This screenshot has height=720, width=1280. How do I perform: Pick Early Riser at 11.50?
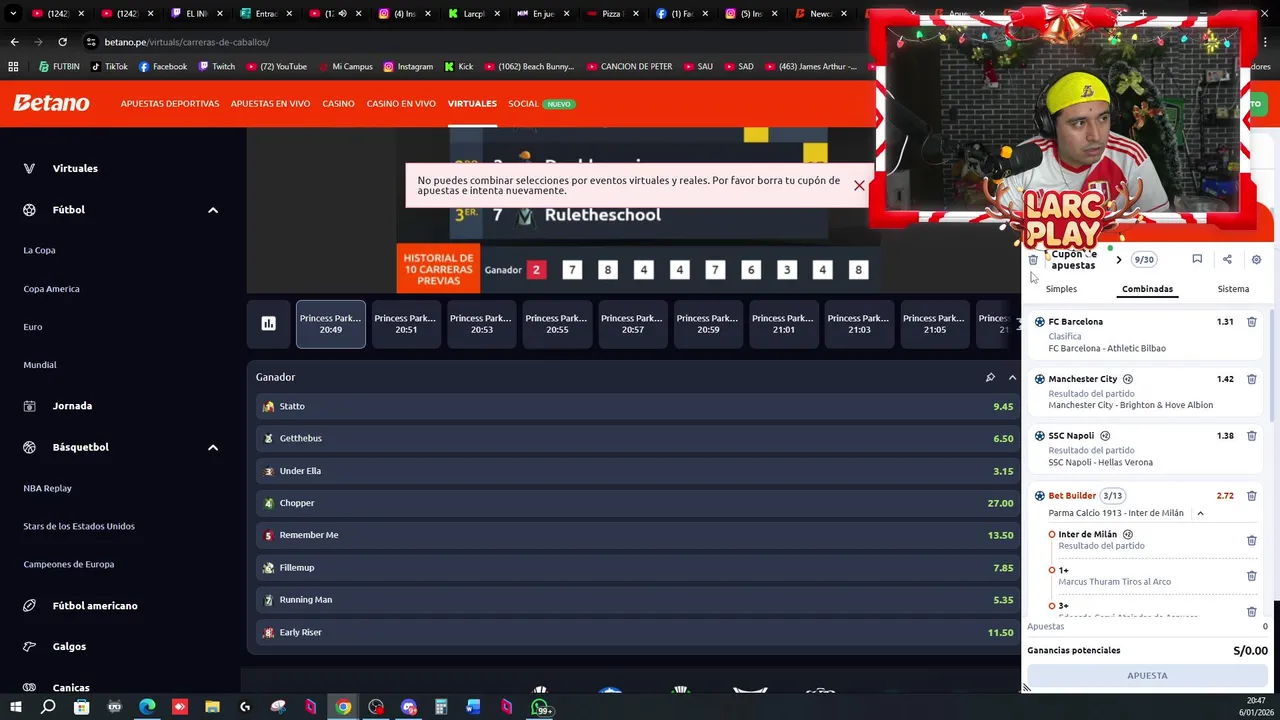point(635,632)
